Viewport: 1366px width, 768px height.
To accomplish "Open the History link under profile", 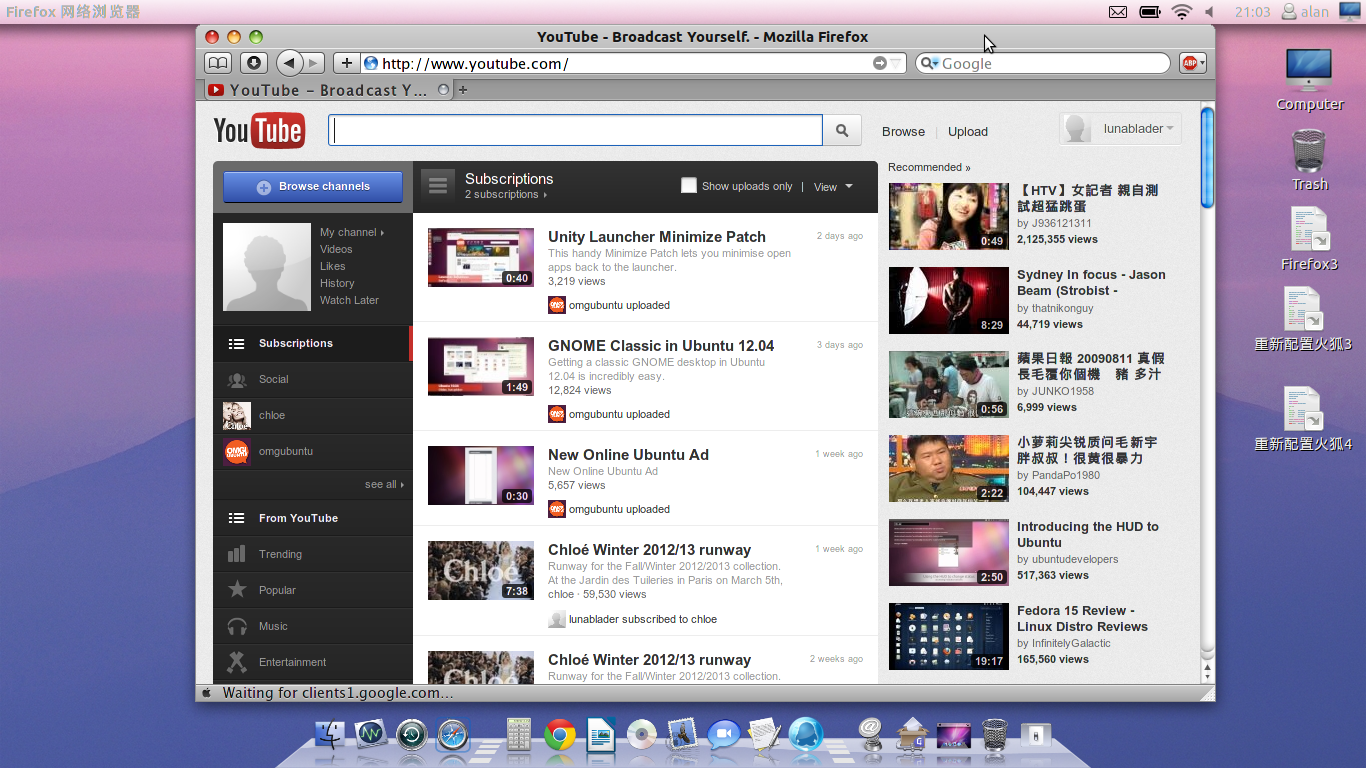I will (337, 283).
